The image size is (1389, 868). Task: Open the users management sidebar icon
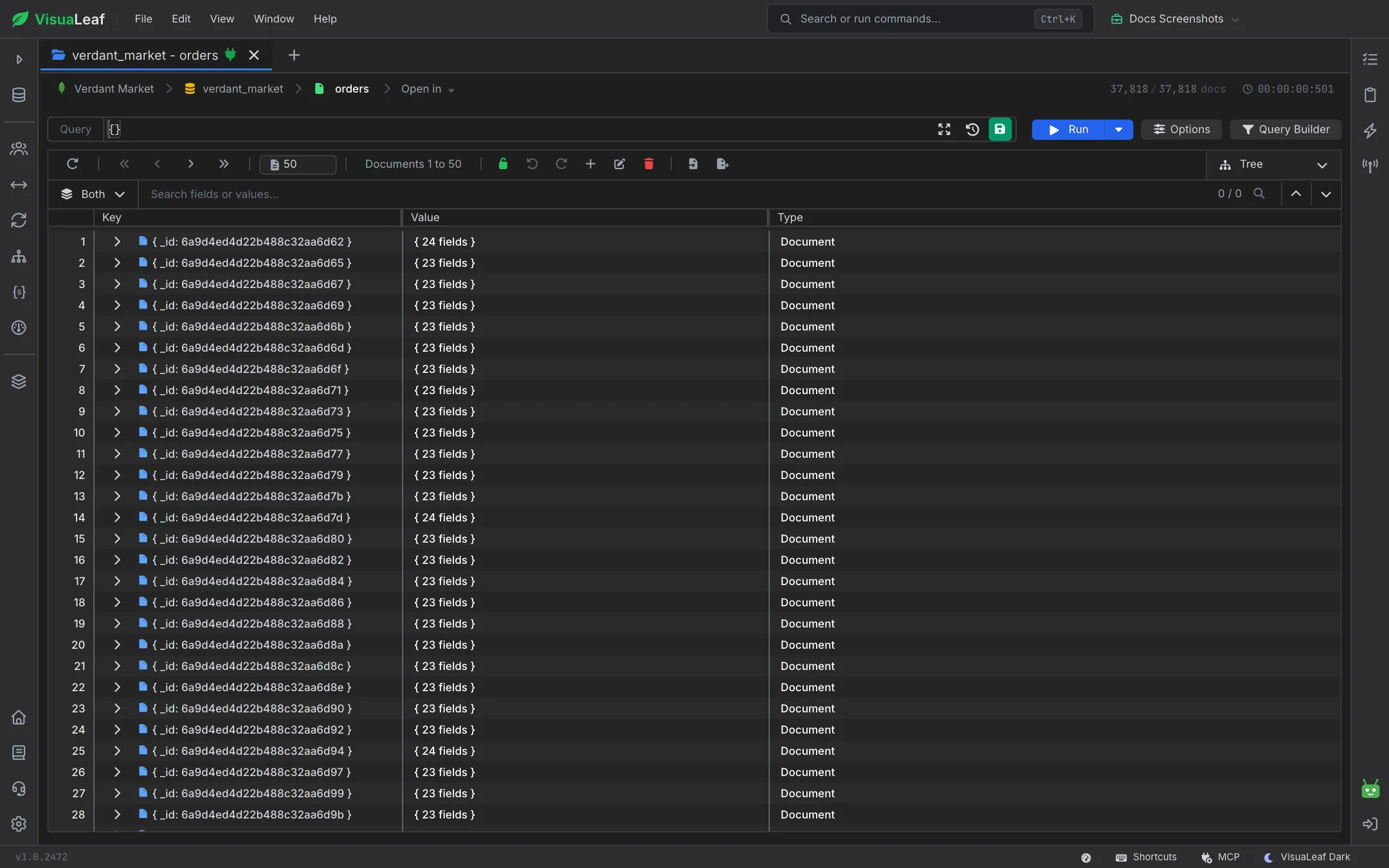[19, 149]
